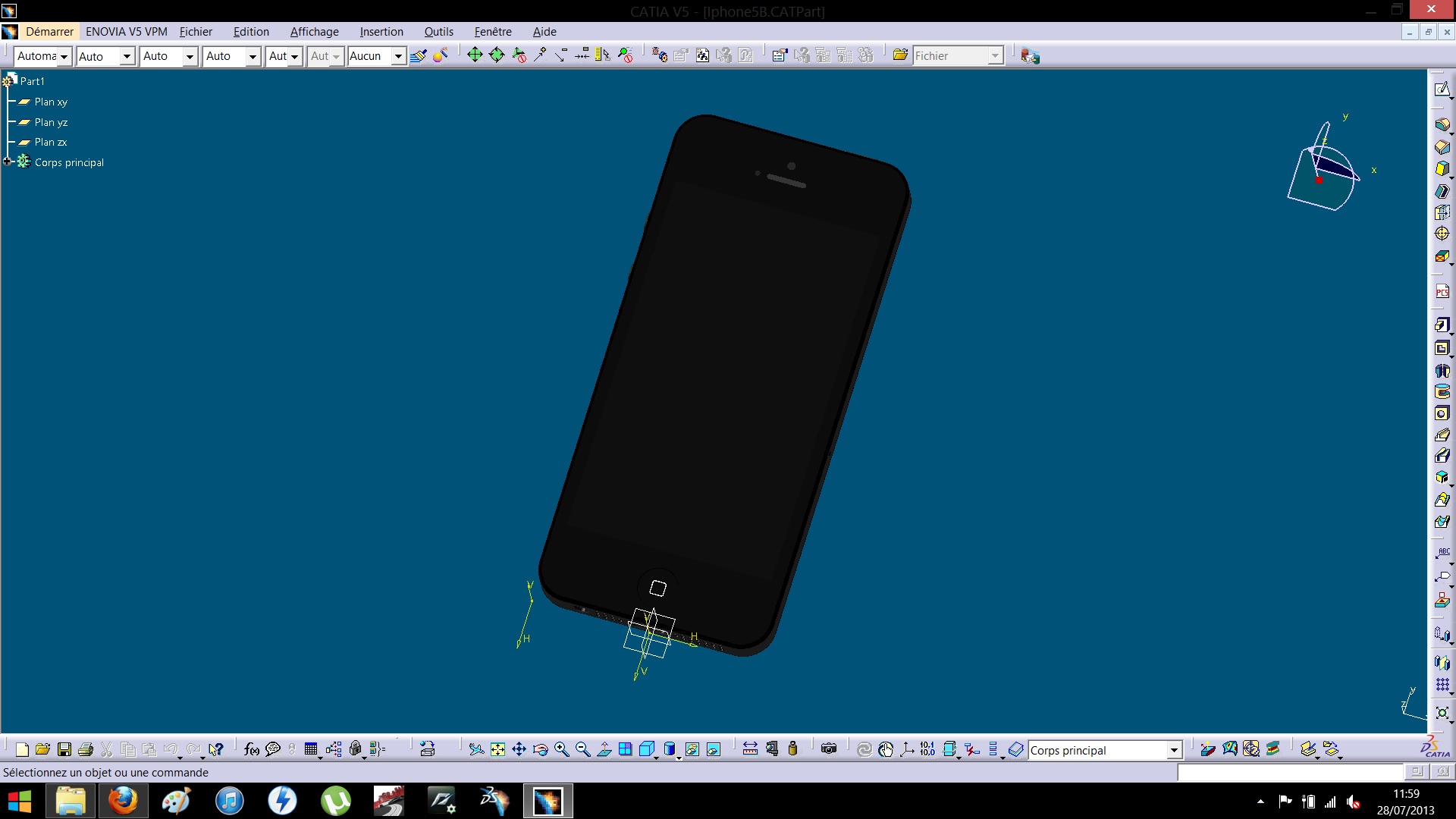Select the Fit All In view icon
This screenshot has height=819, width=1456.
[x=497, y=750]
